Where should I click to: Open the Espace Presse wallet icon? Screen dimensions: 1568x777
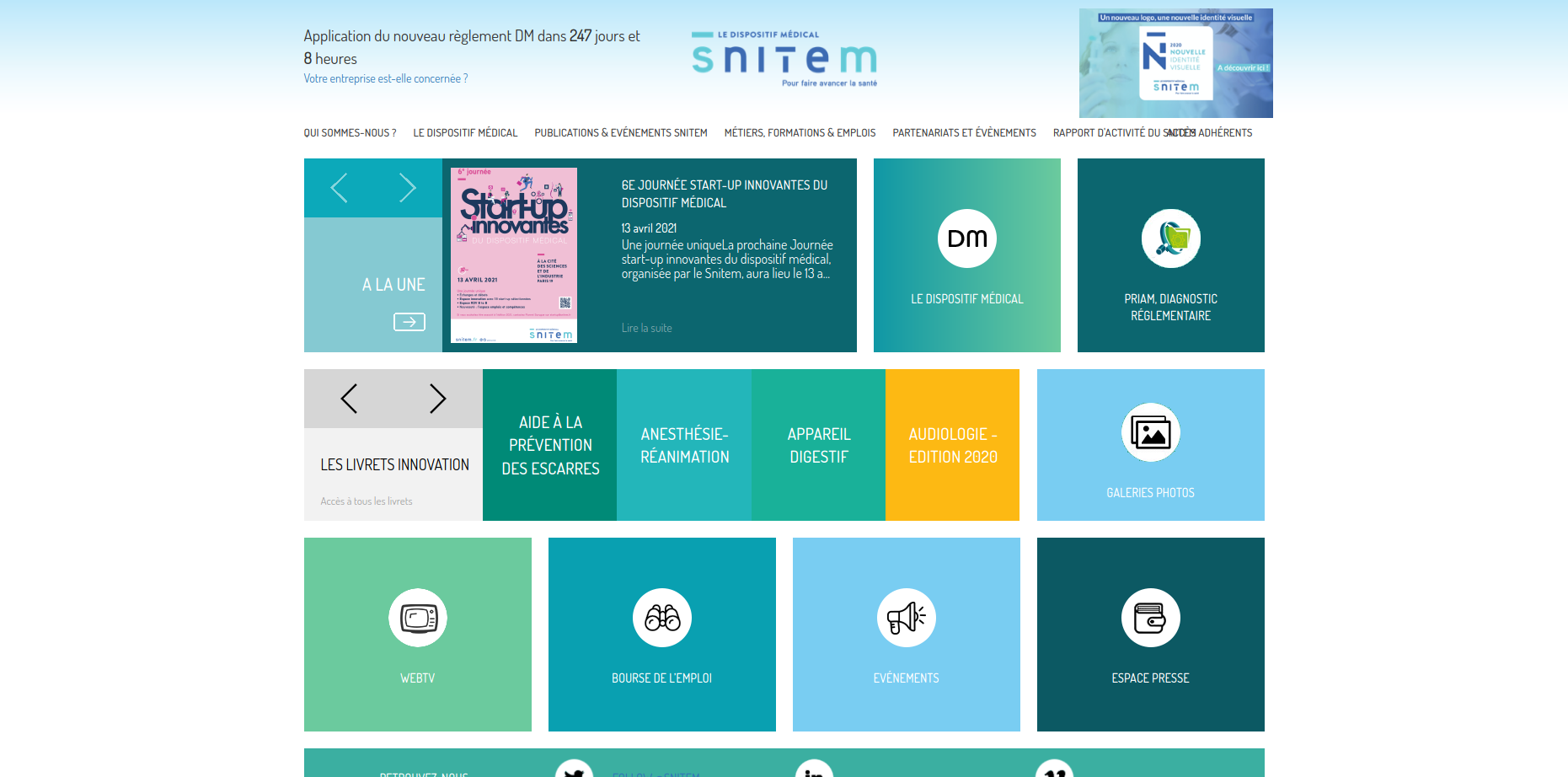coord(1150,618)
